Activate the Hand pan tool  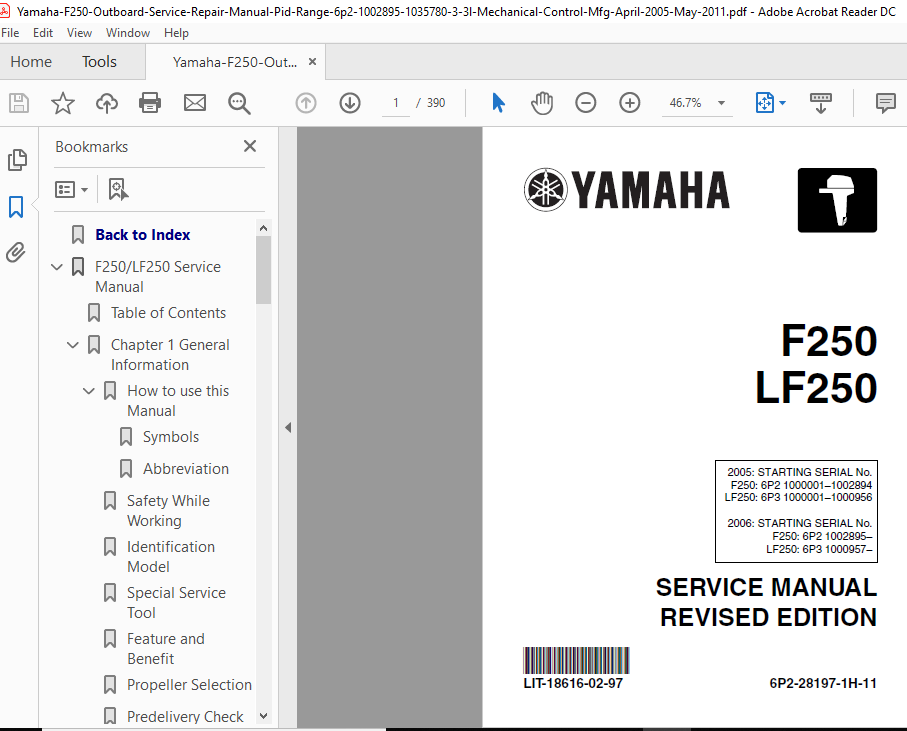pyautogui.click(x=542, y=103)
